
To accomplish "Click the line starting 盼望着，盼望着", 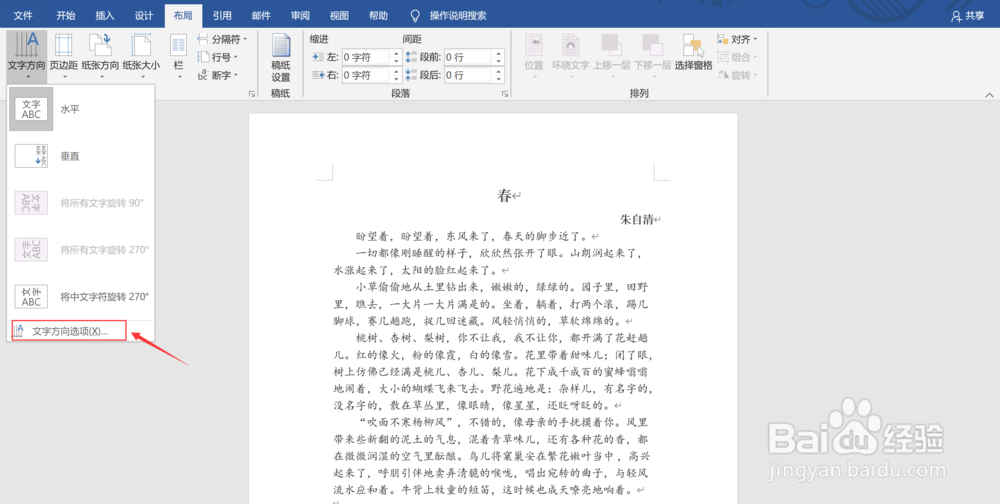I will pyautogui.click(x=473, y=236).
